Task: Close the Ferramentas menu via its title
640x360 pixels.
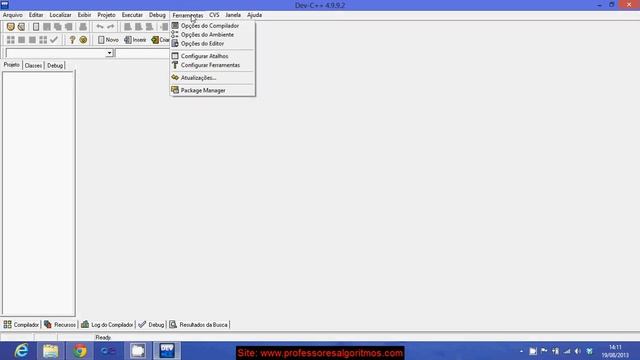Action: pyautogui.click(x=188, y=15)
